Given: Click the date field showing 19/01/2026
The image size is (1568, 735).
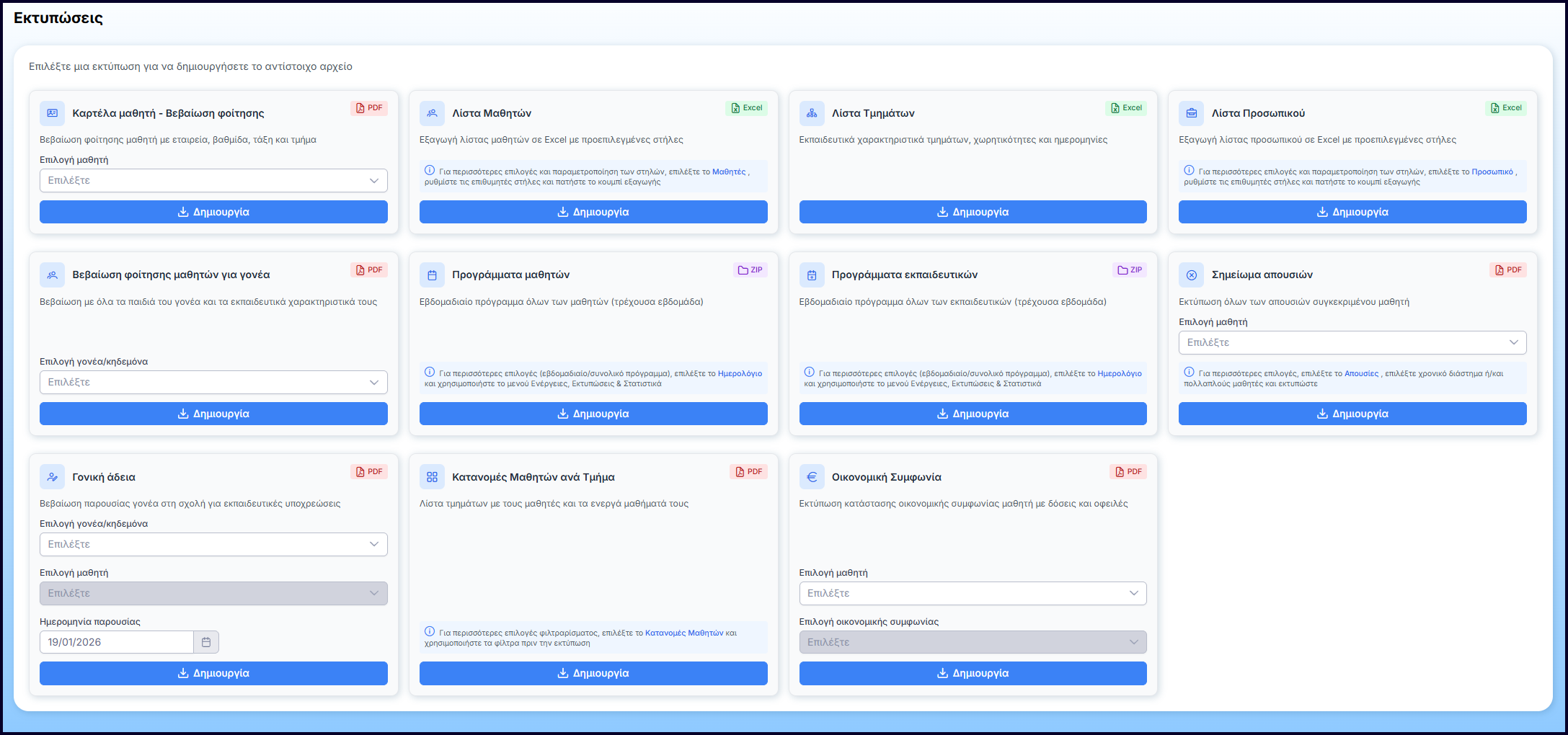Looking at the screenshot, I should pos(116,642).
